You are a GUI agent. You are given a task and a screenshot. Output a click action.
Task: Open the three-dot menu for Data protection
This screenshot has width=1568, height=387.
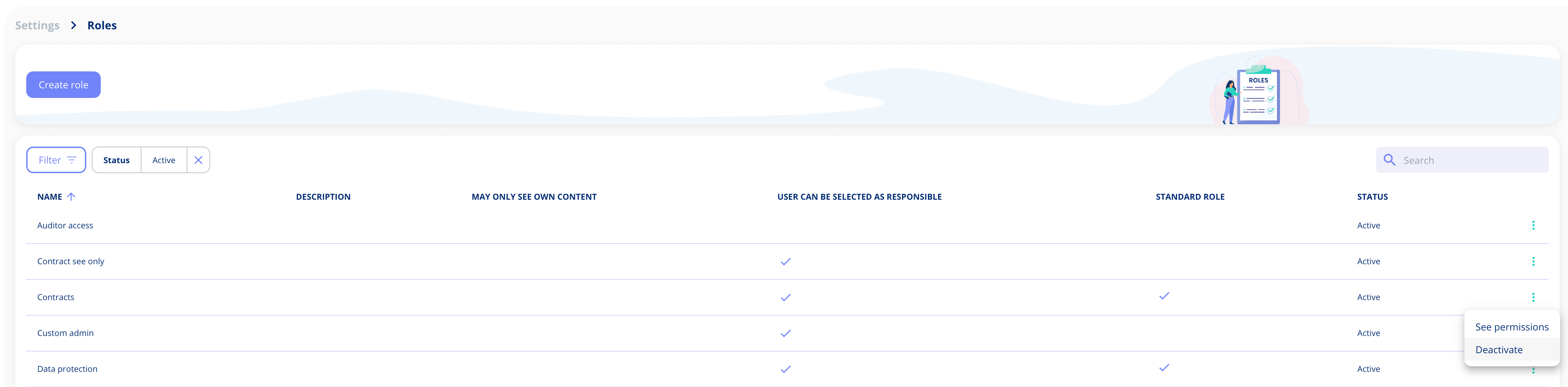pos(1533,369)
